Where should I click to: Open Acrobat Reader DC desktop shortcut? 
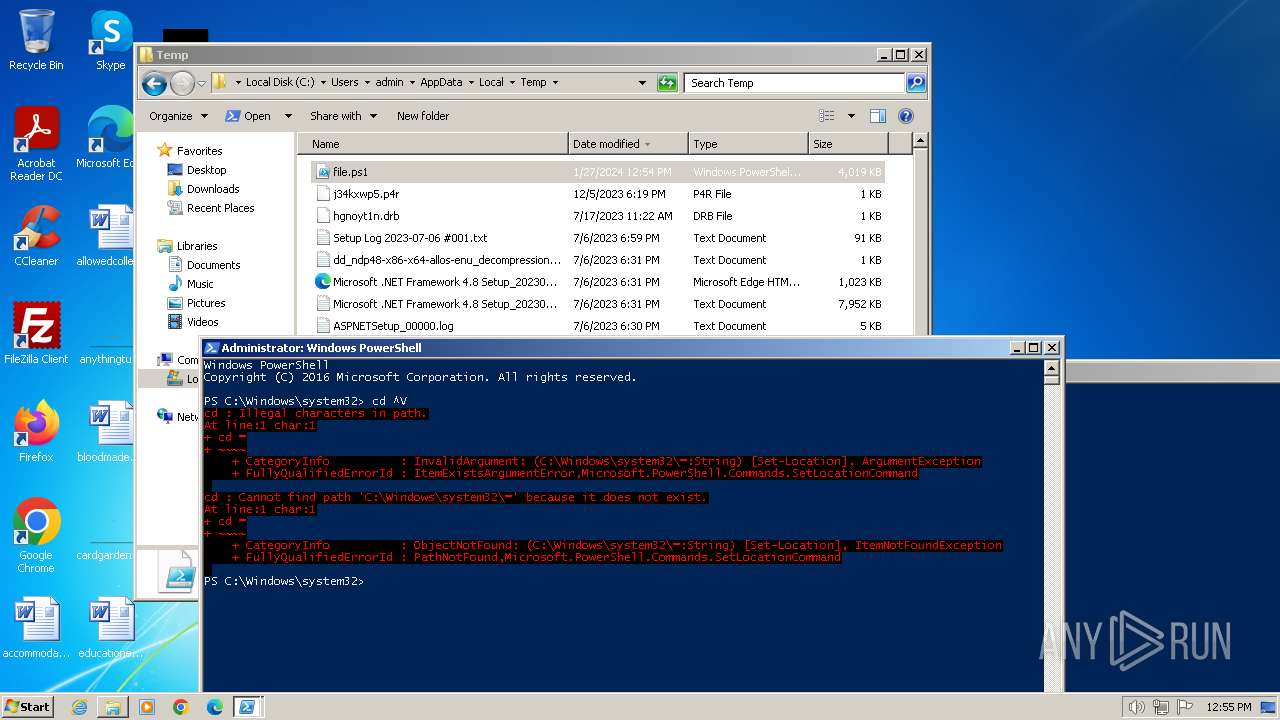36,144
